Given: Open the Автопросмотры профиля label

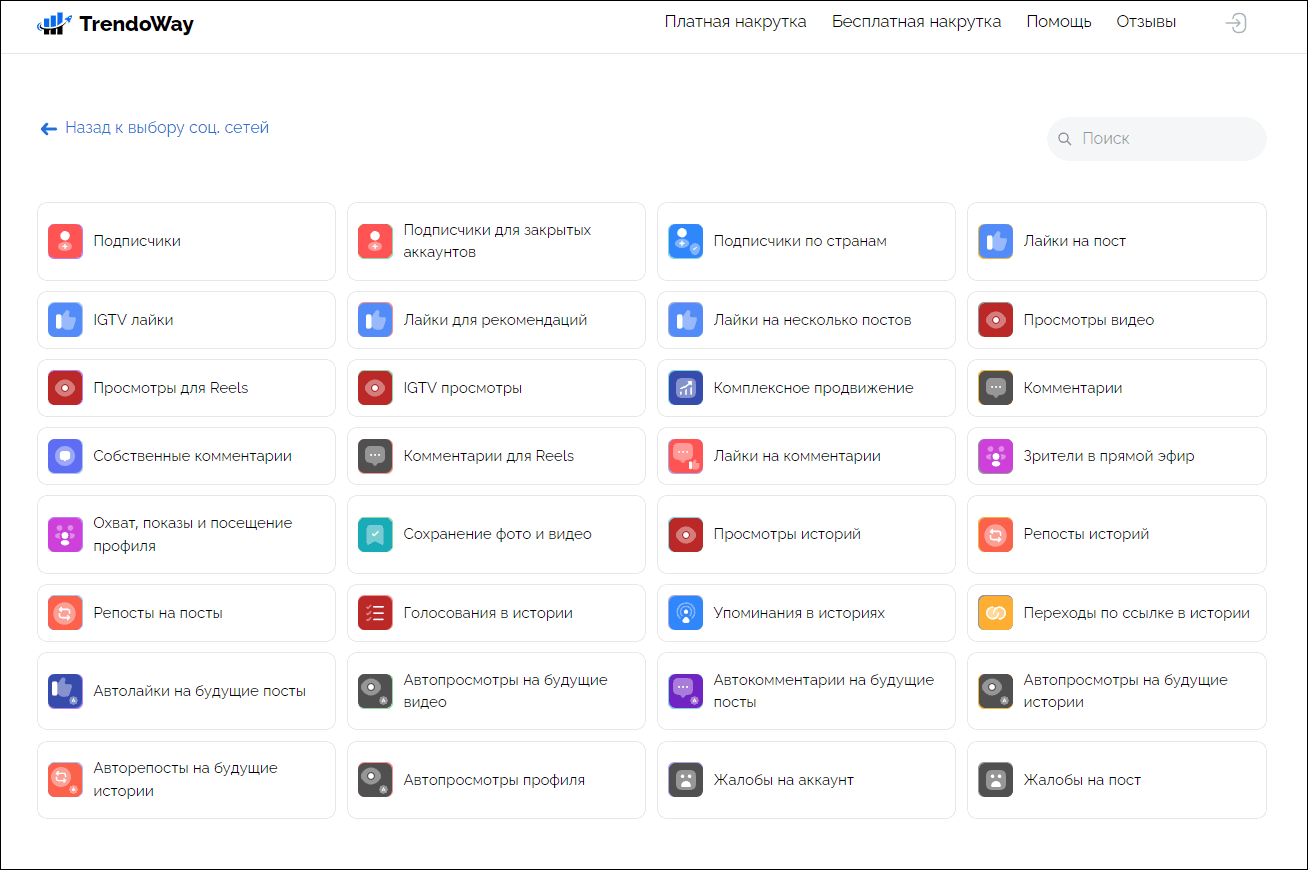Looking at the screenshot, I should tap(494, 780).
